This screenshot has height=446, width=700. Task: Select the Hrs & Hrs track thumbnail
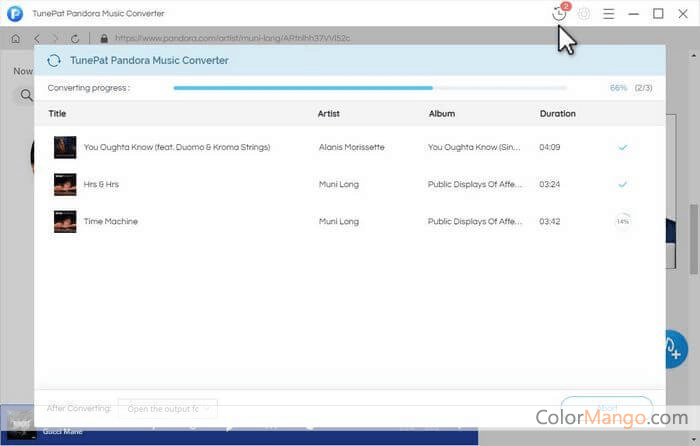(65, 184)
